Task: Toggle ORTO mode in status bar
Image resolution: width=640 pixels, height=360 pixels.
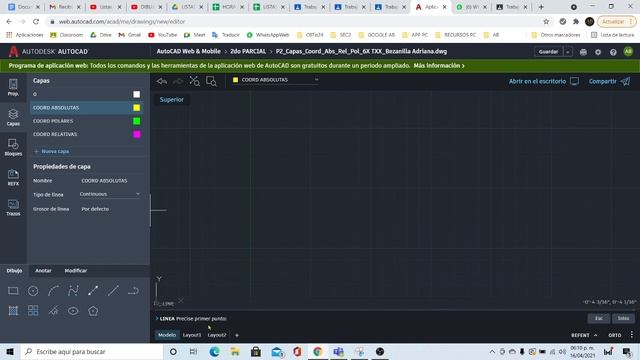Action: 615,335
